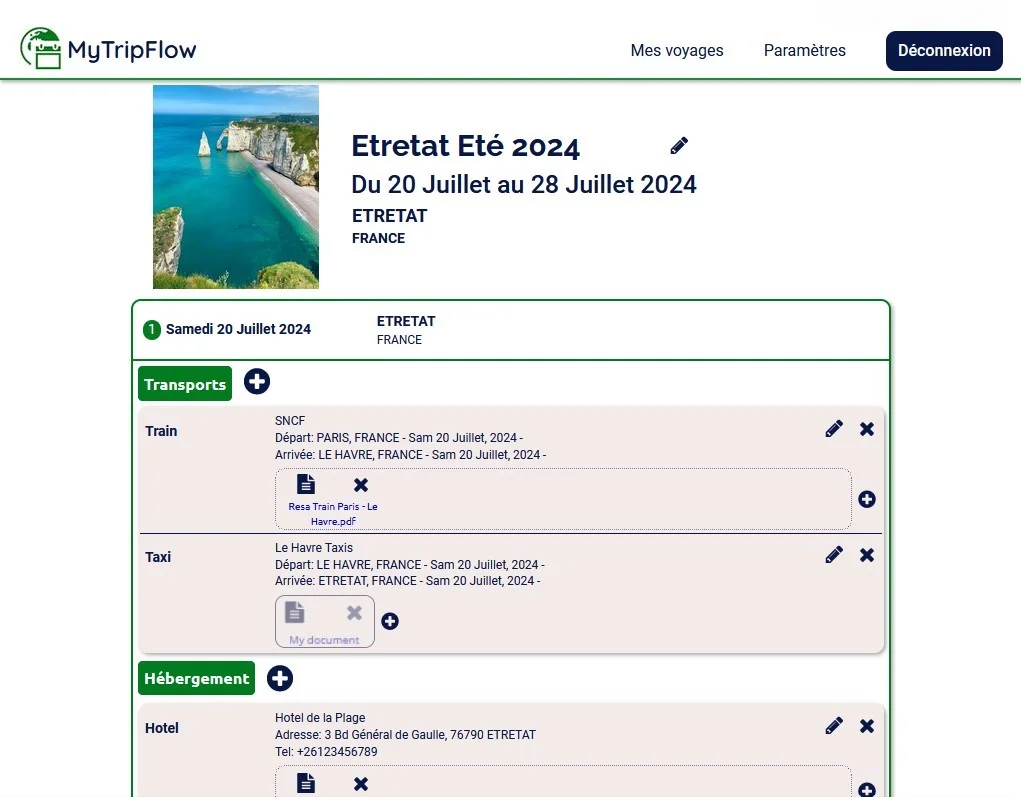Edit the Le Havre Taxis details
The width and height of the screenshot is (1021, 797).
(834, 554)
